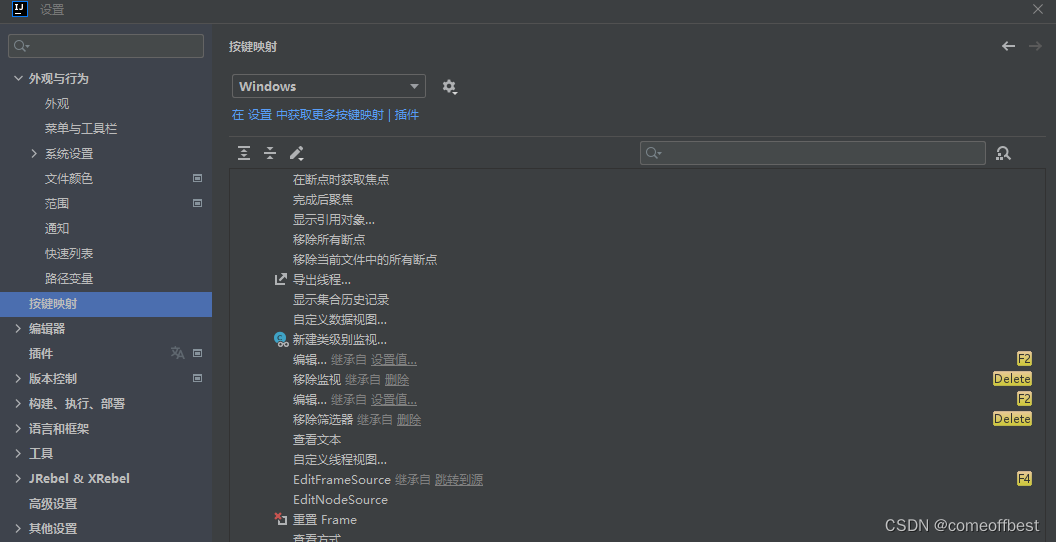Select the 自定义线程视图... action
The image size is (1056, 542).
click(x=340, y=460)
